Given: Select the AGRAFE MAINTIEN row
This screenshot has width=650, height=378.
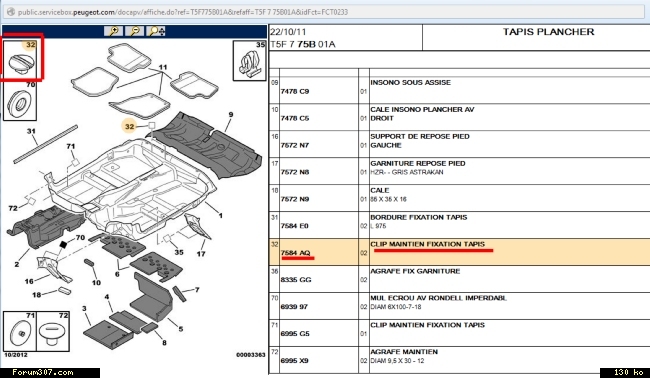Looking at the screenshot, I should (x=459, y=360).
